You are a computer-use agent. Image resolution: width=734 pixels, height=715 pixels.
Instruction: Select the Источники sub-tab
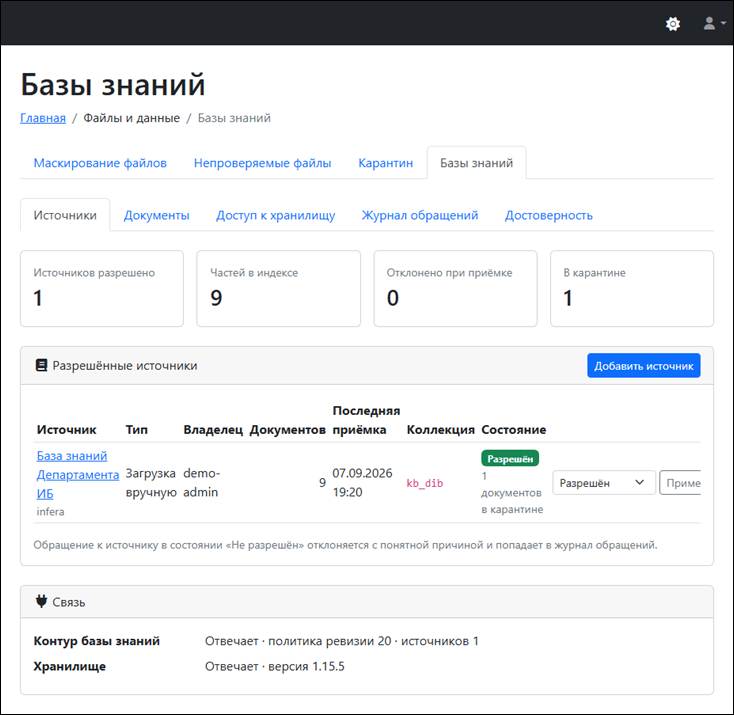pyautogui.click(x=65, y=215)
